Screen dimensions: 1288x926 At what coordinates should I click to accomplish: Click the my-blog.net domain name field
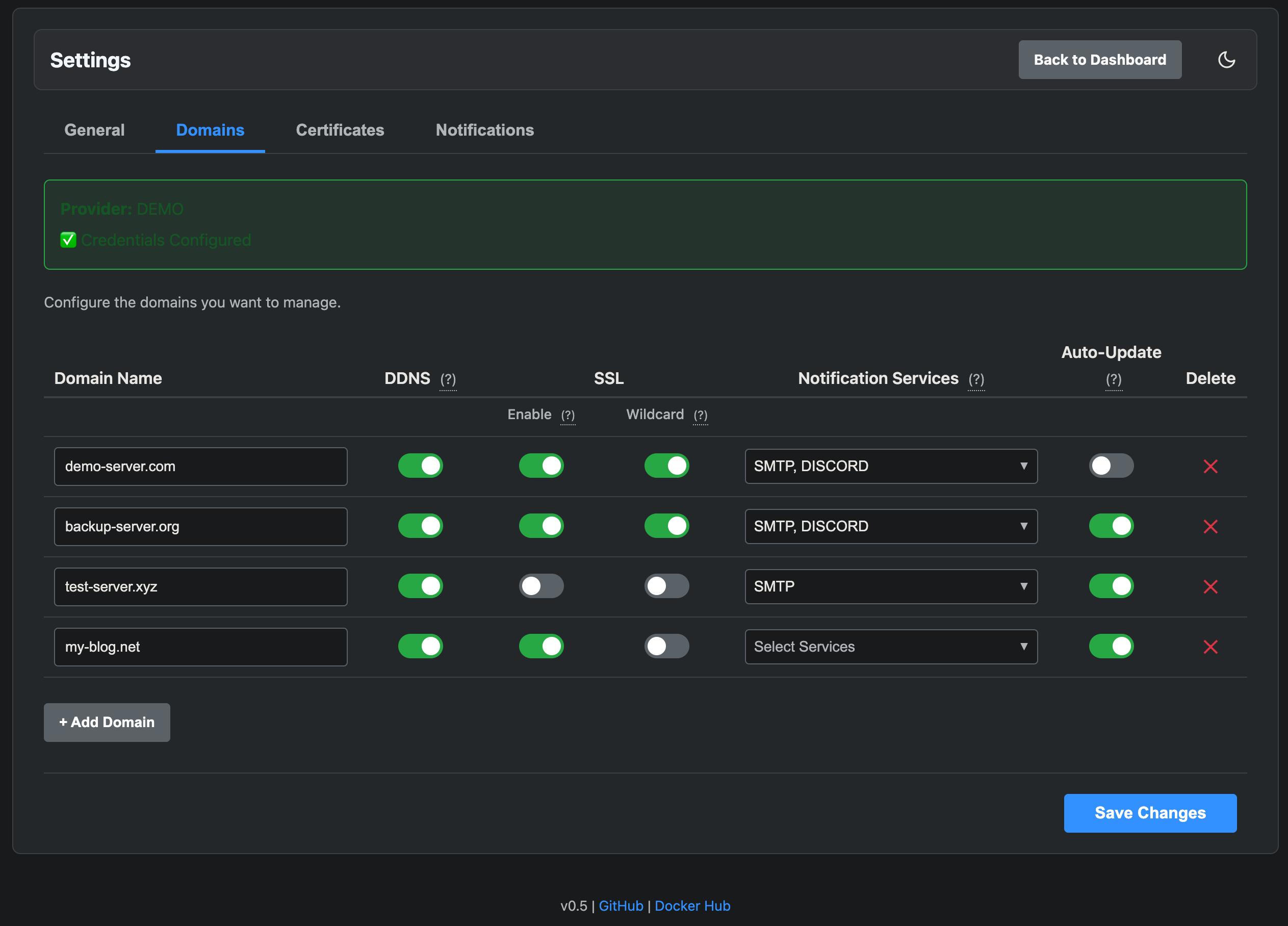[200, 647]
